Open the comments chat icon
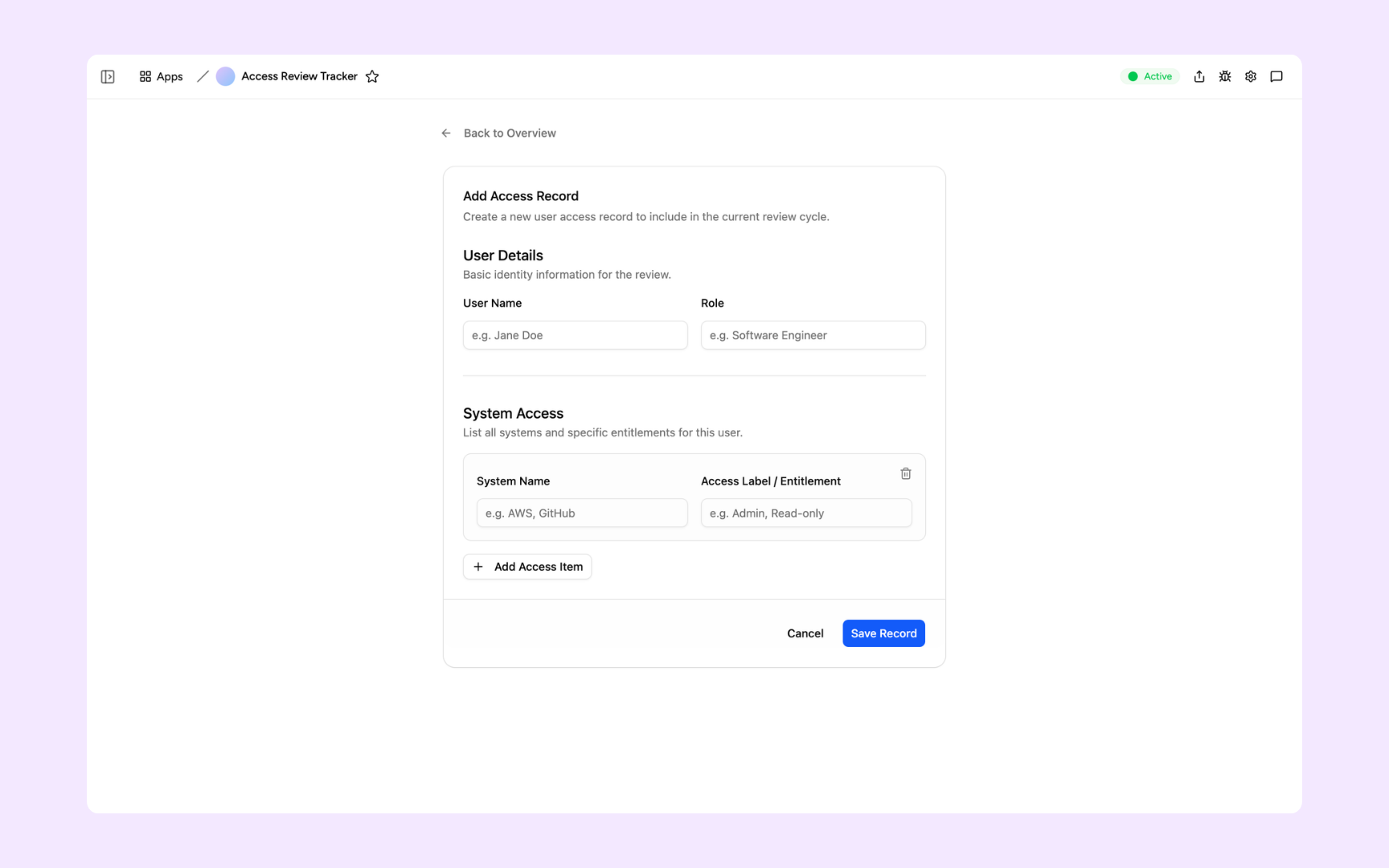This screenshot has height=868, width=1389. click(x=1276, y=76)
